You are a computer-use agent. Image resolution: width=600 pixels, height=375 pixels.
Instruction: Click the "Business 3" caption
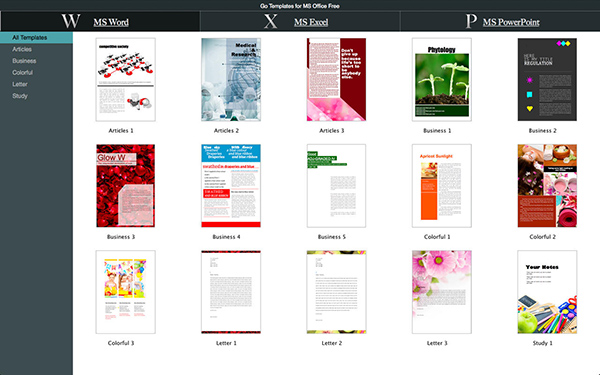point(121,237)
